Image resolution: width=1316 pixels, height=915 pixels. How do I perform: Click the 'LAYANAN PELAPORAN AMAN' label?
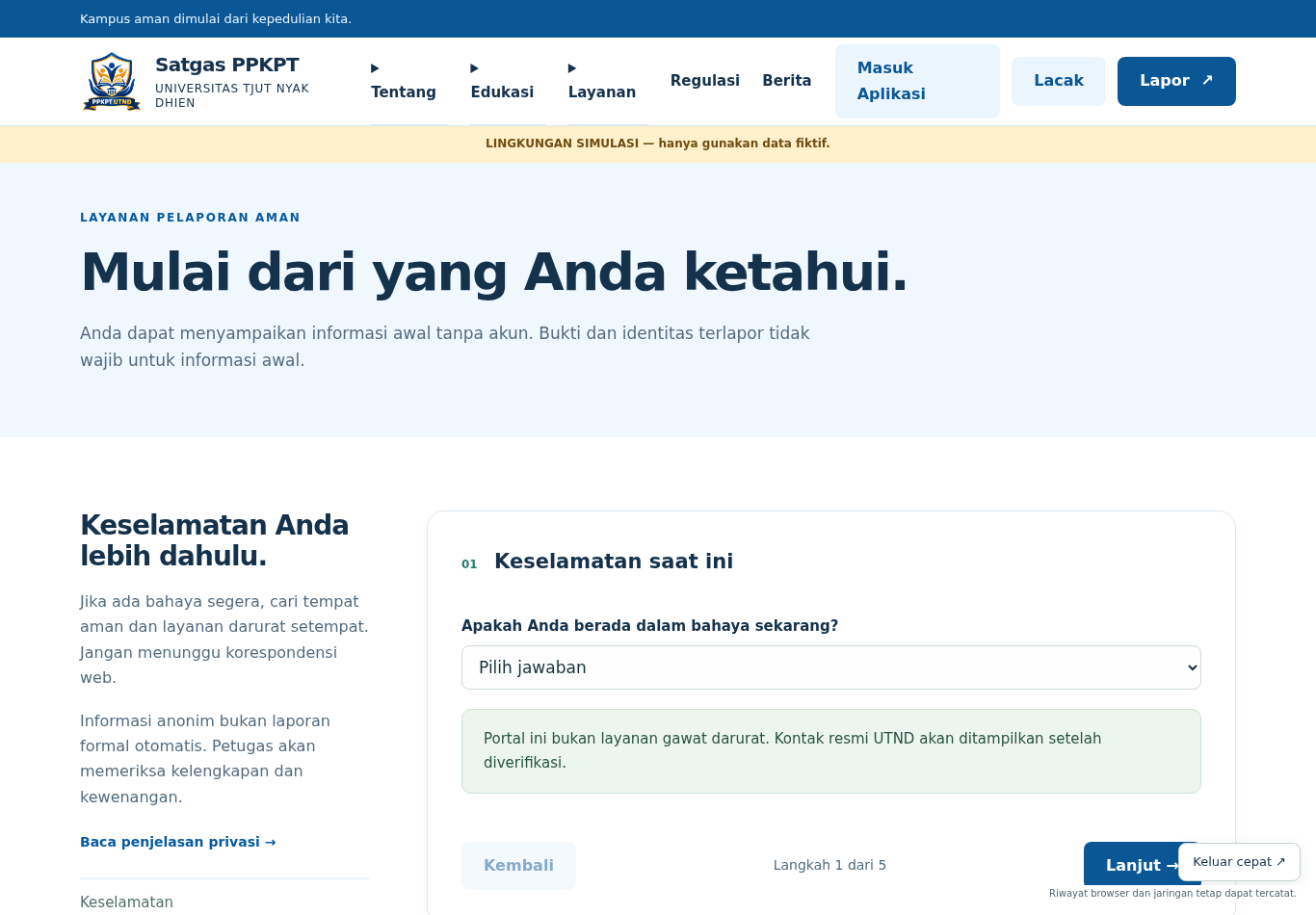[191, 218]
